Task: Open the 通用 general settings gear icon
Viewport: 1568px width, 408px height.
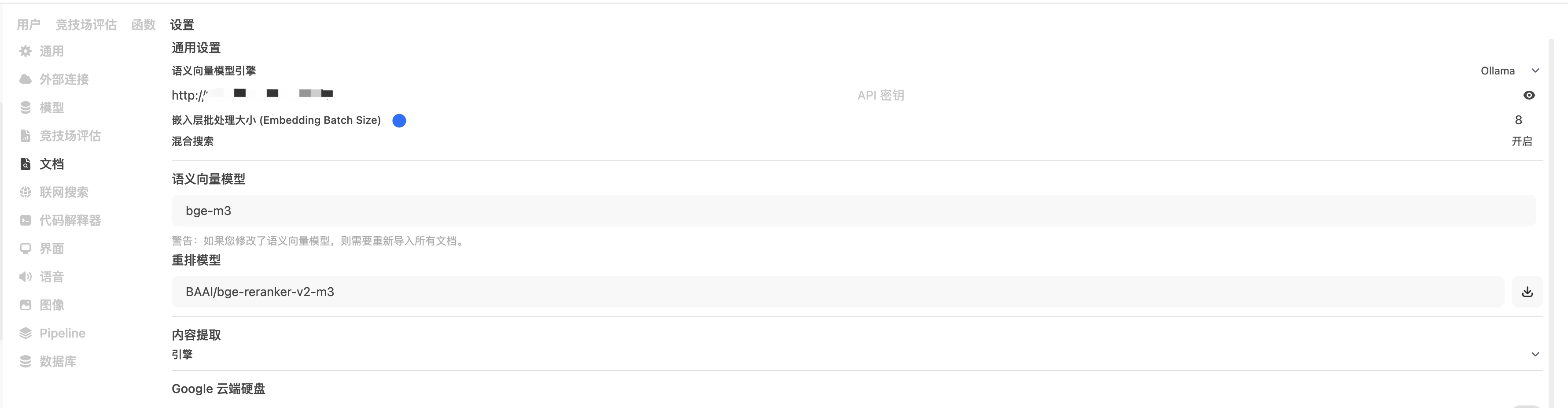Action: [26, 51]
